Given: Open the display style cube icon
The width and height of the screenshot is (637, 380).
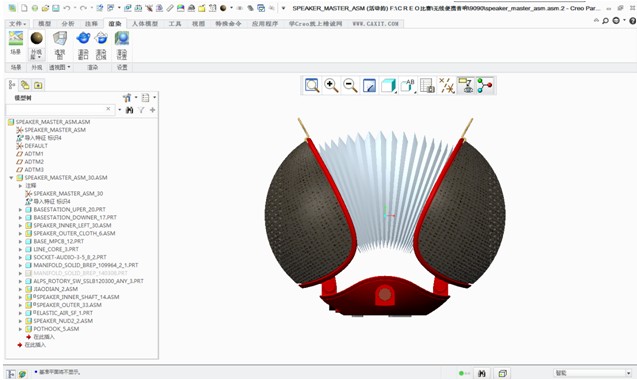Looking at the screenshot, I should pyautogui.click(x=388, y=86).
